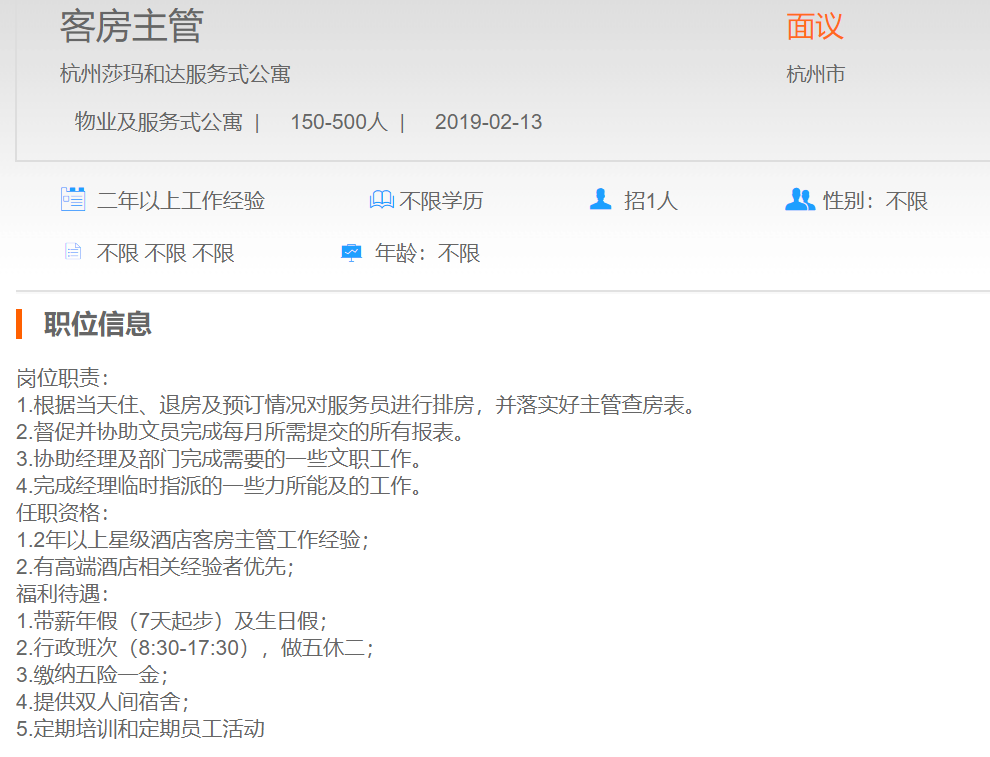990x757 pixels.
Task: Click the 二年以上工作经验 requirement text
Action: 181,201
